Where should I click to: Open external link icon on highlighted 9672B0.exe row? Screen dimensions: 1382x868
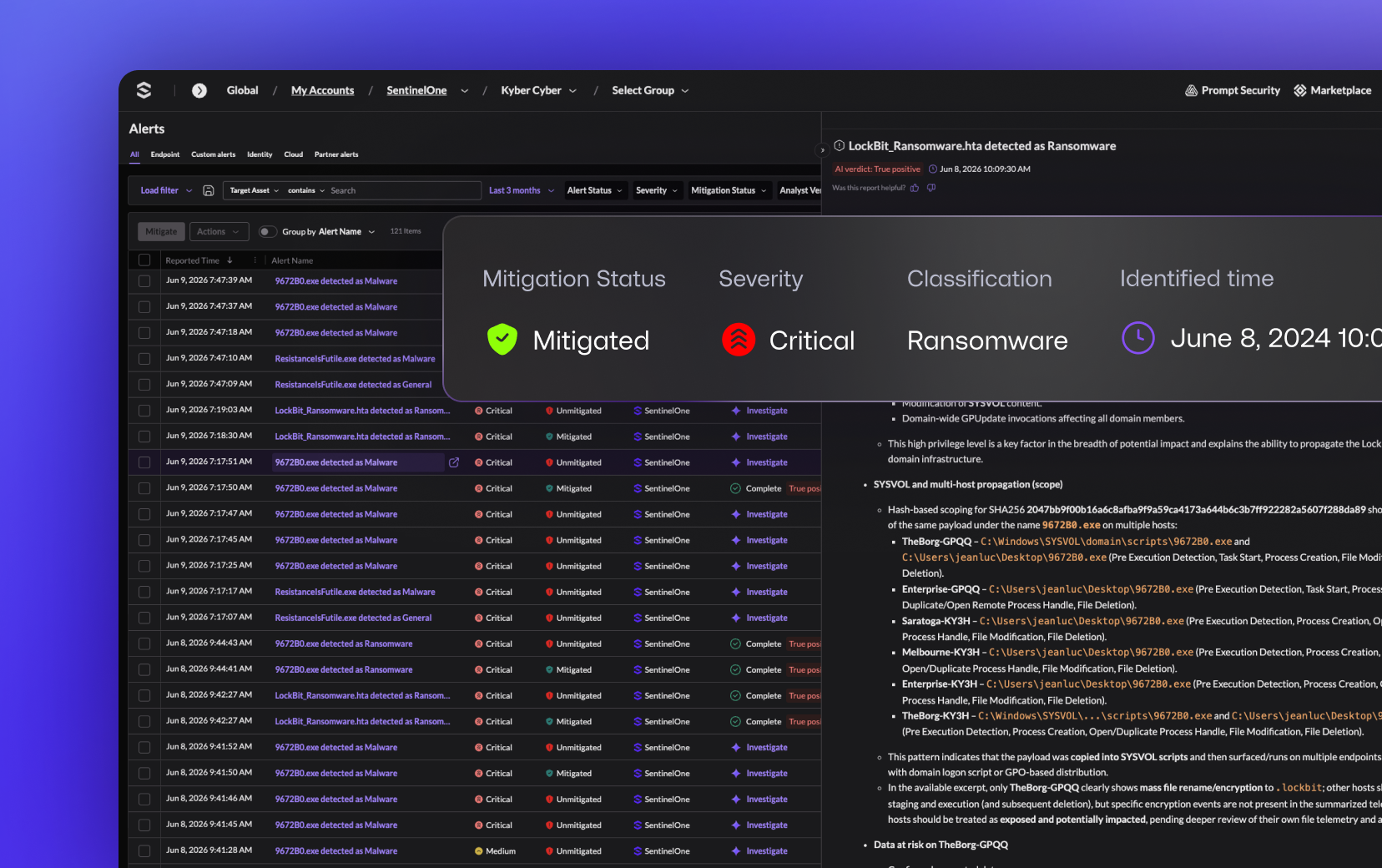coord(454,462)
